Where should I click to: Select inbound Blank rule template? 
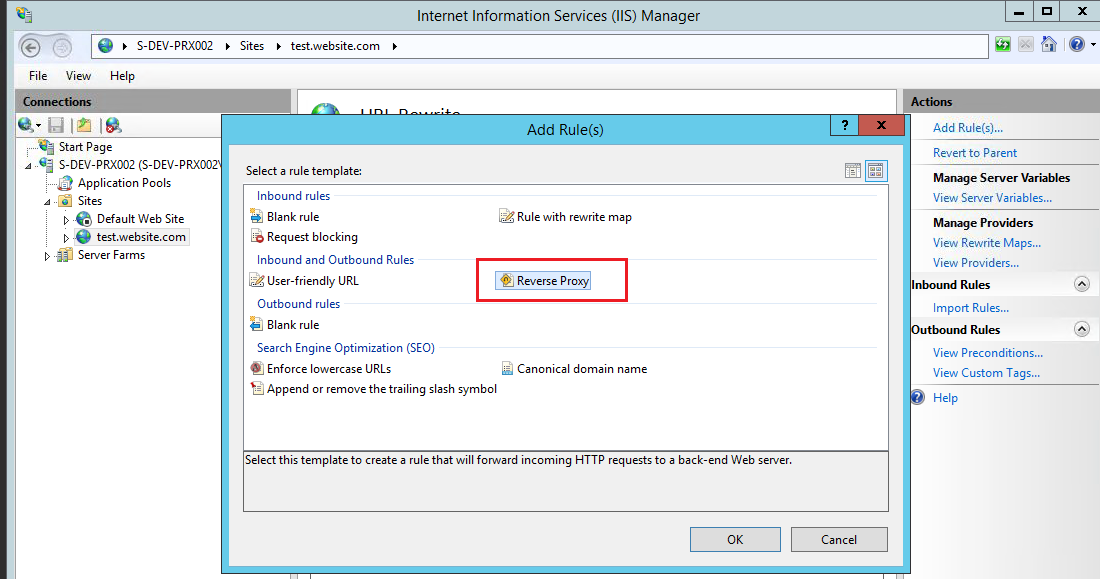[292, 217]
